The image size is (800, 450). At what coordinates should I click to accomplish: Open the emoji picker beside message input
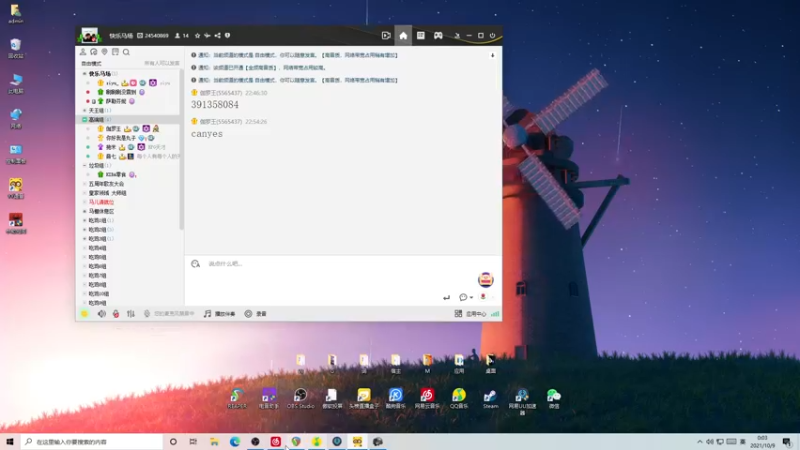pyautogui.click(x=196, y=264)
